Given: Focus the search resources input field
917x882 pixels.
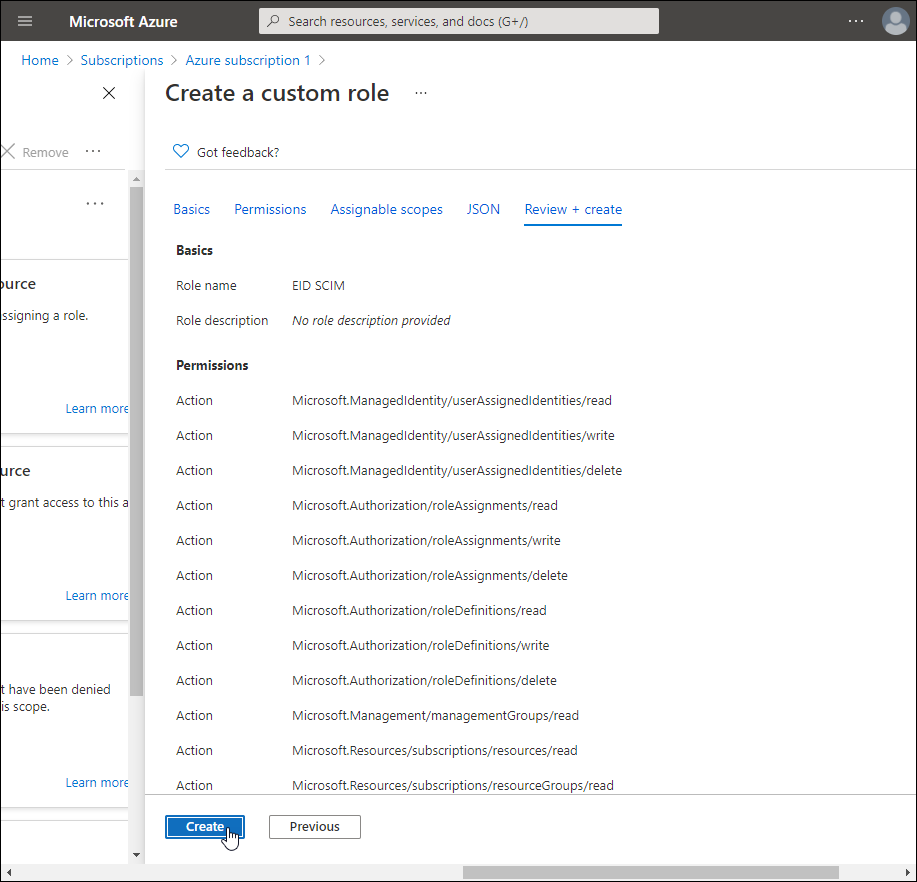Looking at the screenshot, I should (460, 21).
